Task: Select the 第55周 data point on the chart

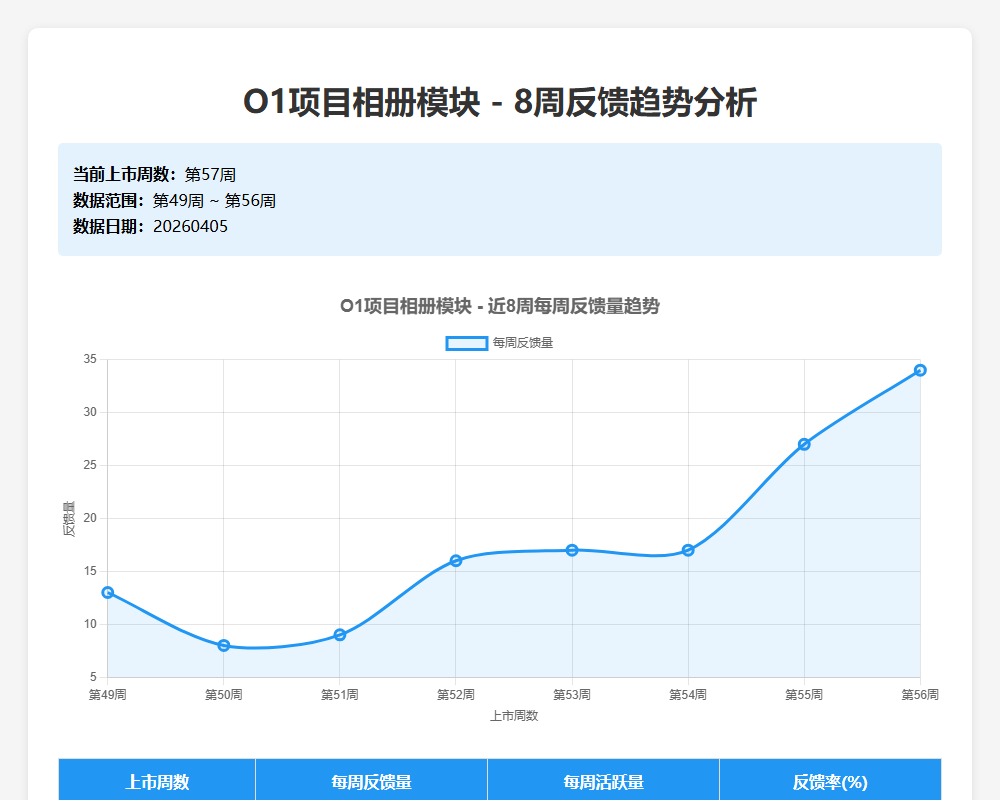Action: 804,444
